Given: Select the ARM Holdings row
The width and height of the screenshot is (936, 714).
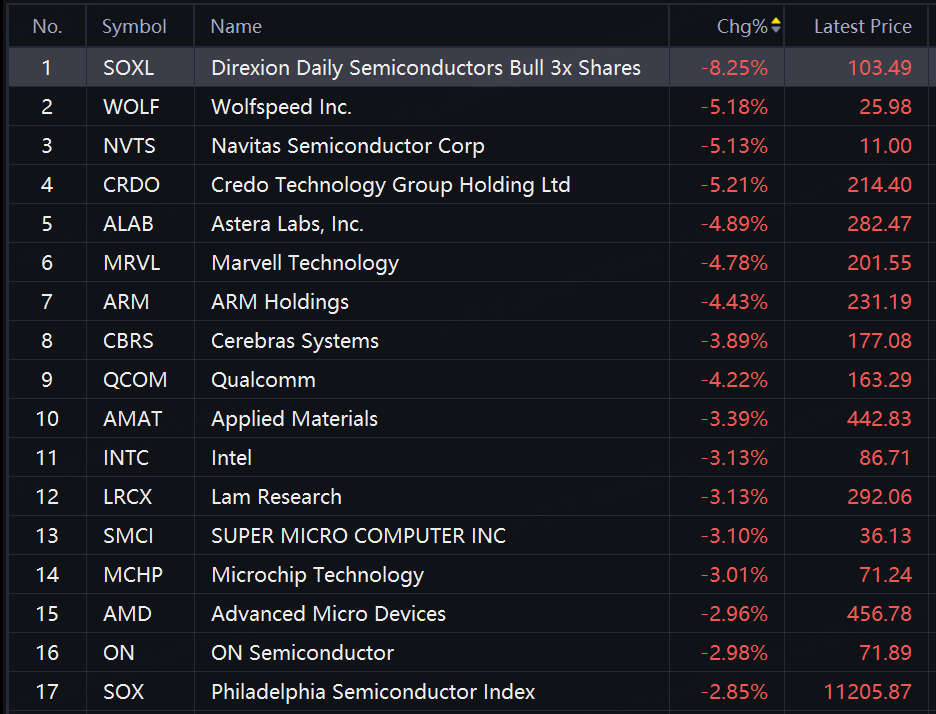Looking at the screenshot, I should 468,301.
